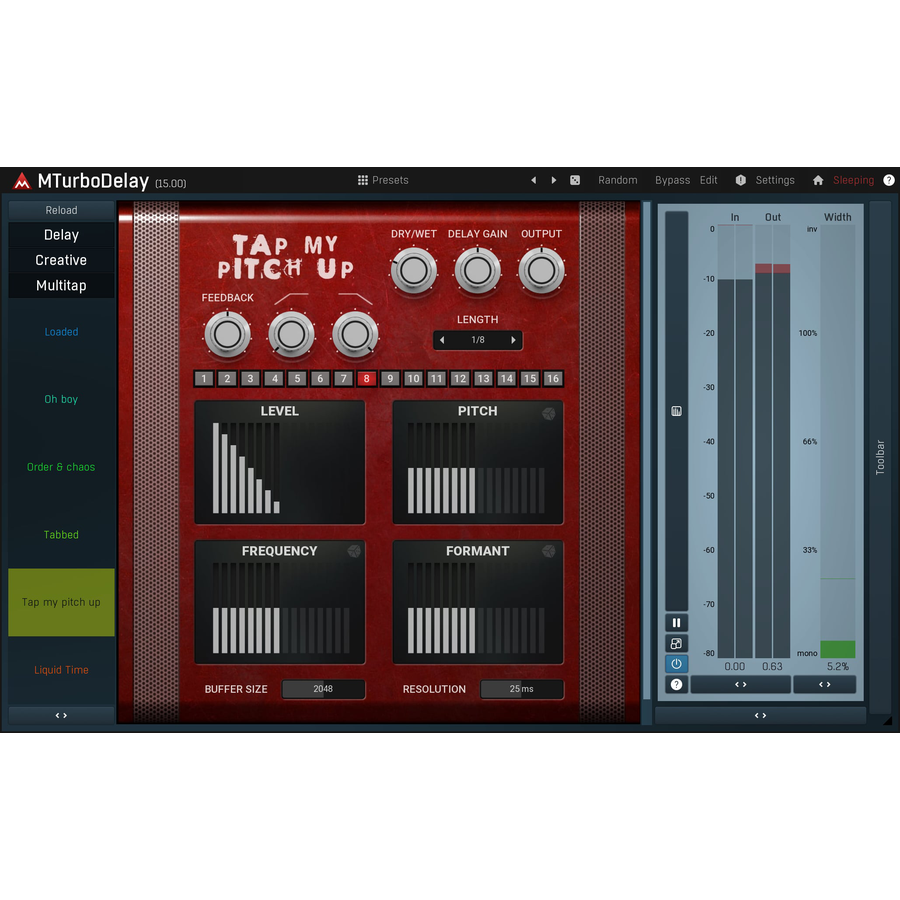
Task: Select next LENGTH value arrow
Action: pos(513,340)
